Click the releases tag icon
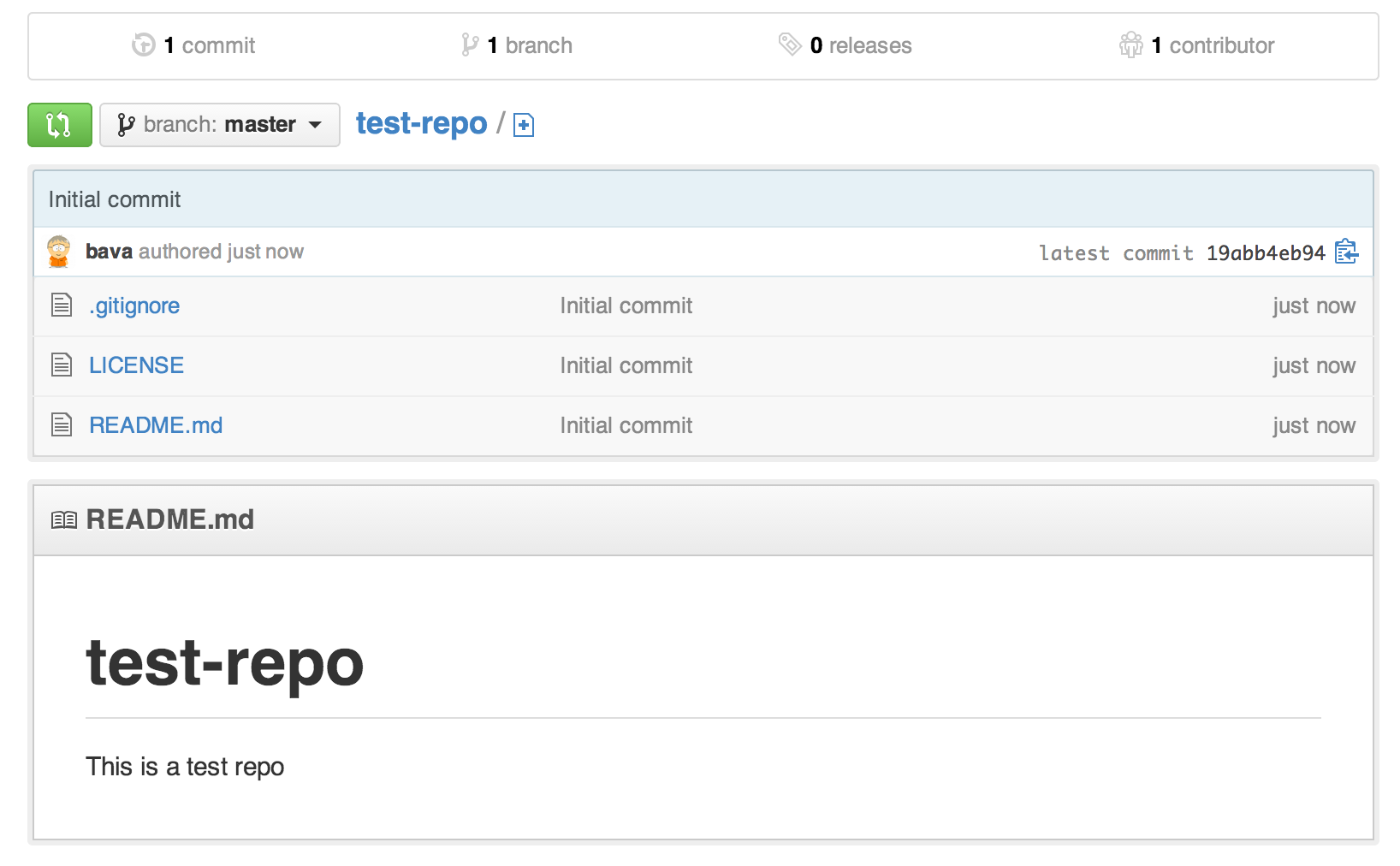1400x866 pixels. pyautogui.click(x=789, y=44)
